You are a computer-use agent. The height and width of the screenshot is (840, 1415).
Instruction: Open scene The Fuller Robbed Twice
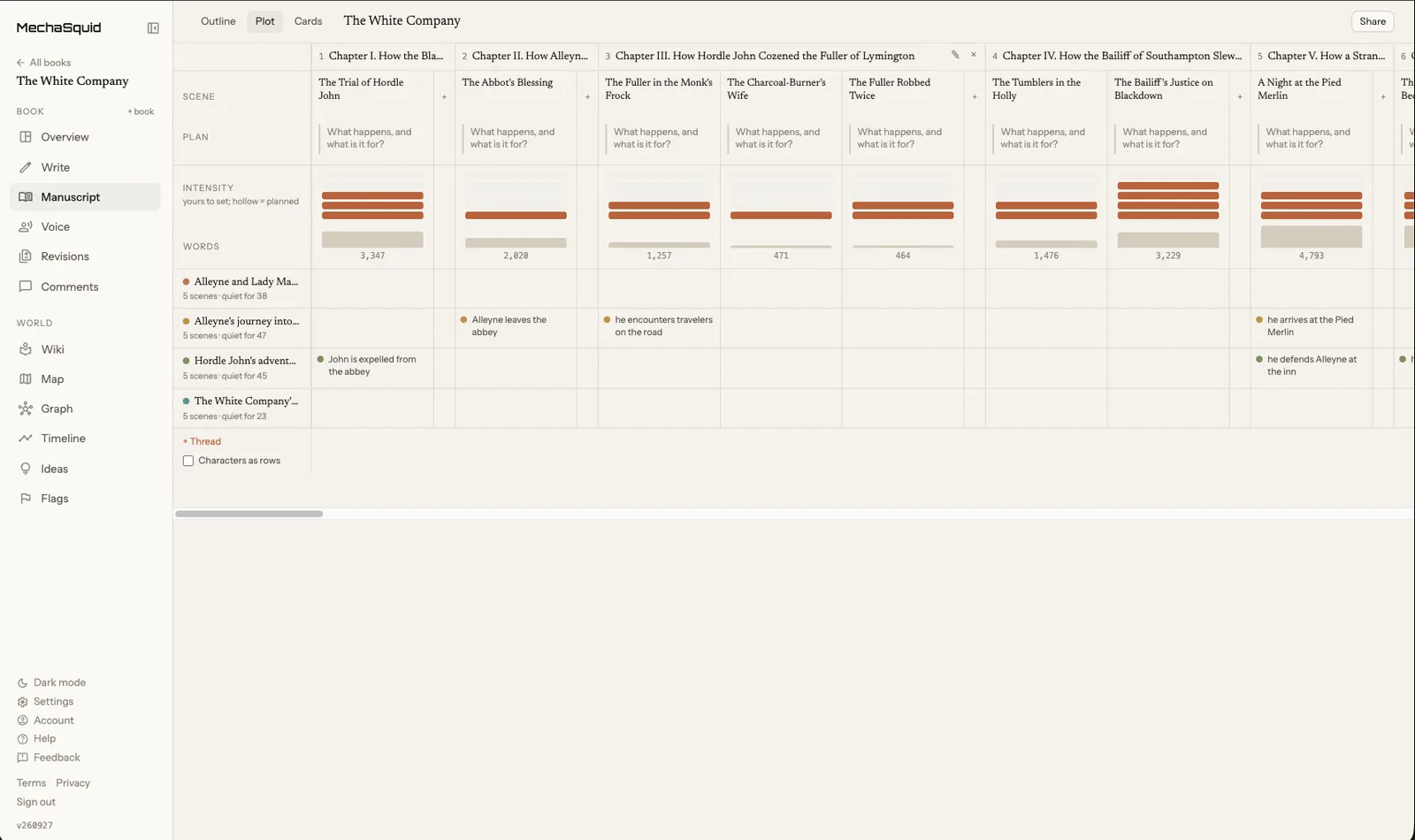[x=890, y=88]
